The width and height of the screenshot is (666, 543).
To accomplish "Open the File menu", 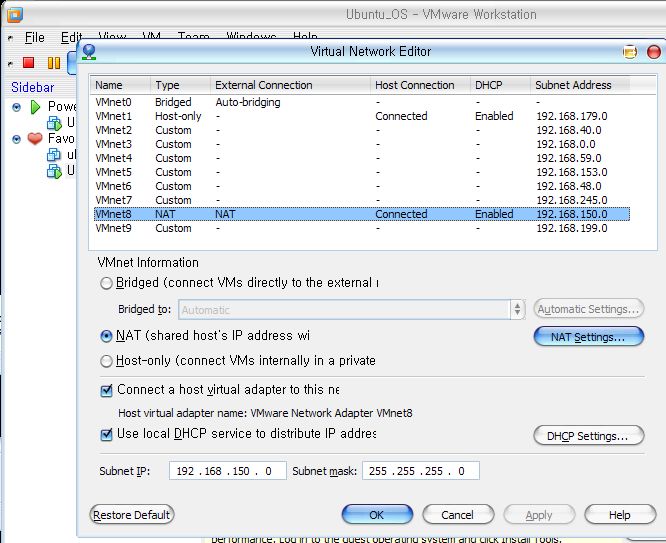I will [34, 38].
